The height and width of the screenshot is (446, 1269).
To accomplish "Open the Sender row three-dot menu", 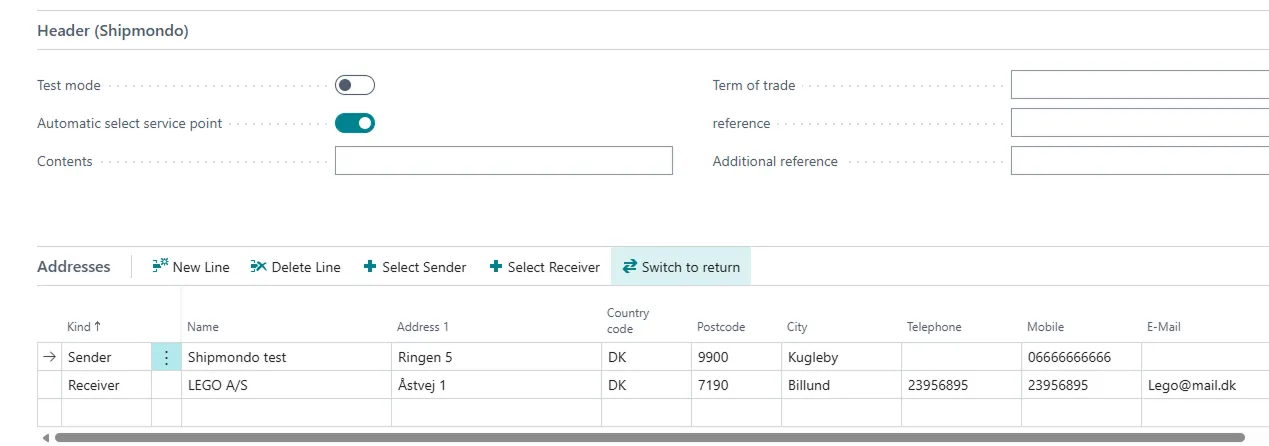I will [166, 358].
